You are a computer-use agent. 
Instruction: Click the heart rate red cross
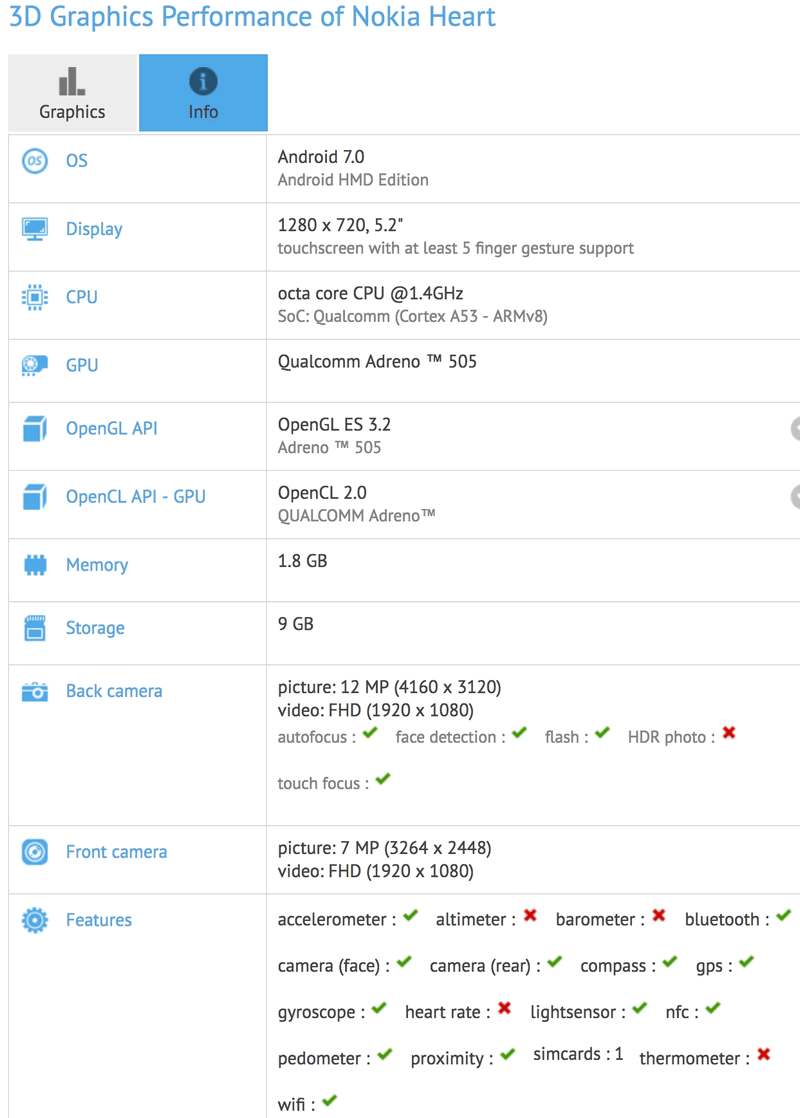tap(505, 1008)
